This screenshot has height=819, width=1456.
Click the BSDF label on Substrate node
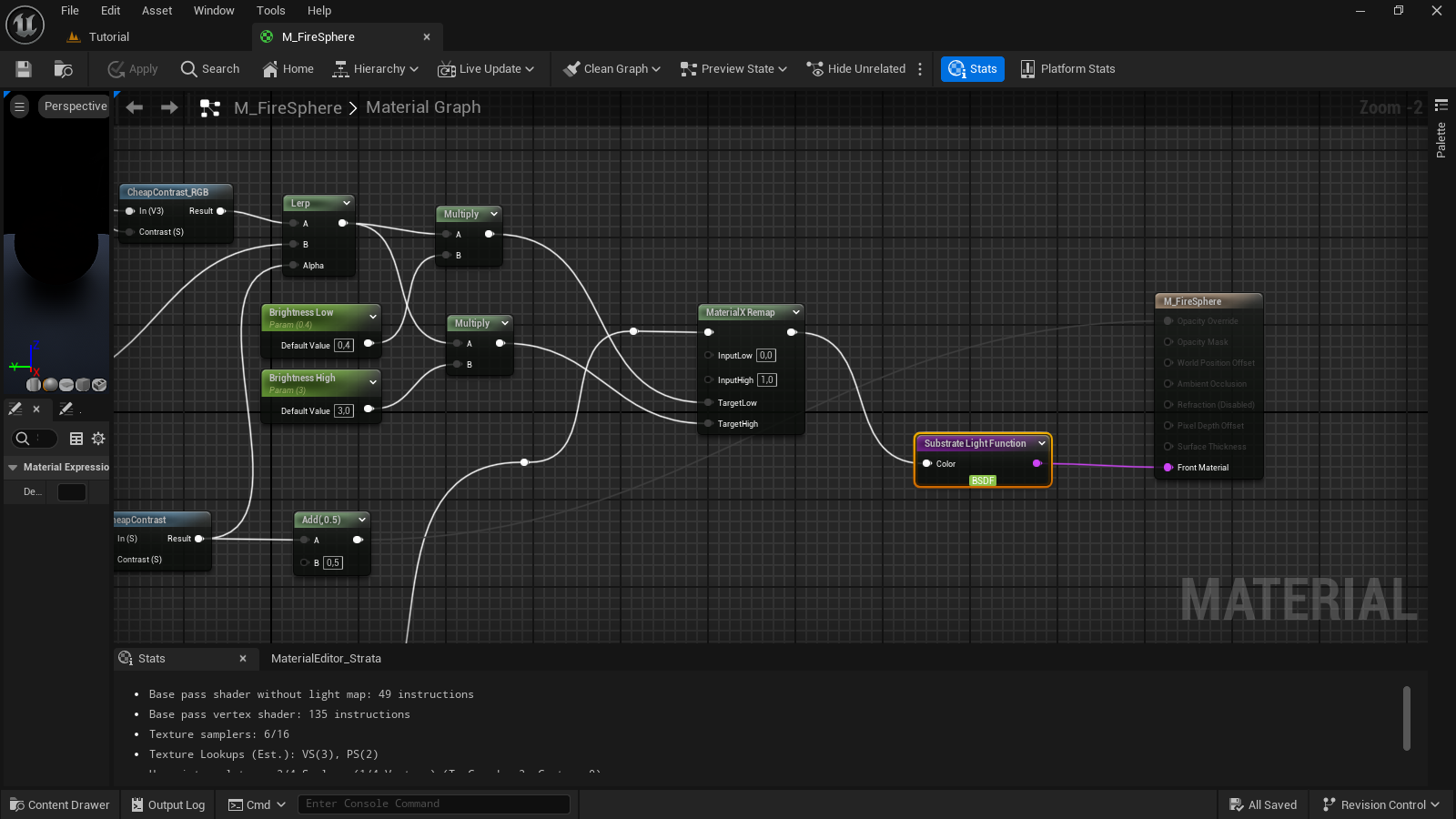click(983, 480)
